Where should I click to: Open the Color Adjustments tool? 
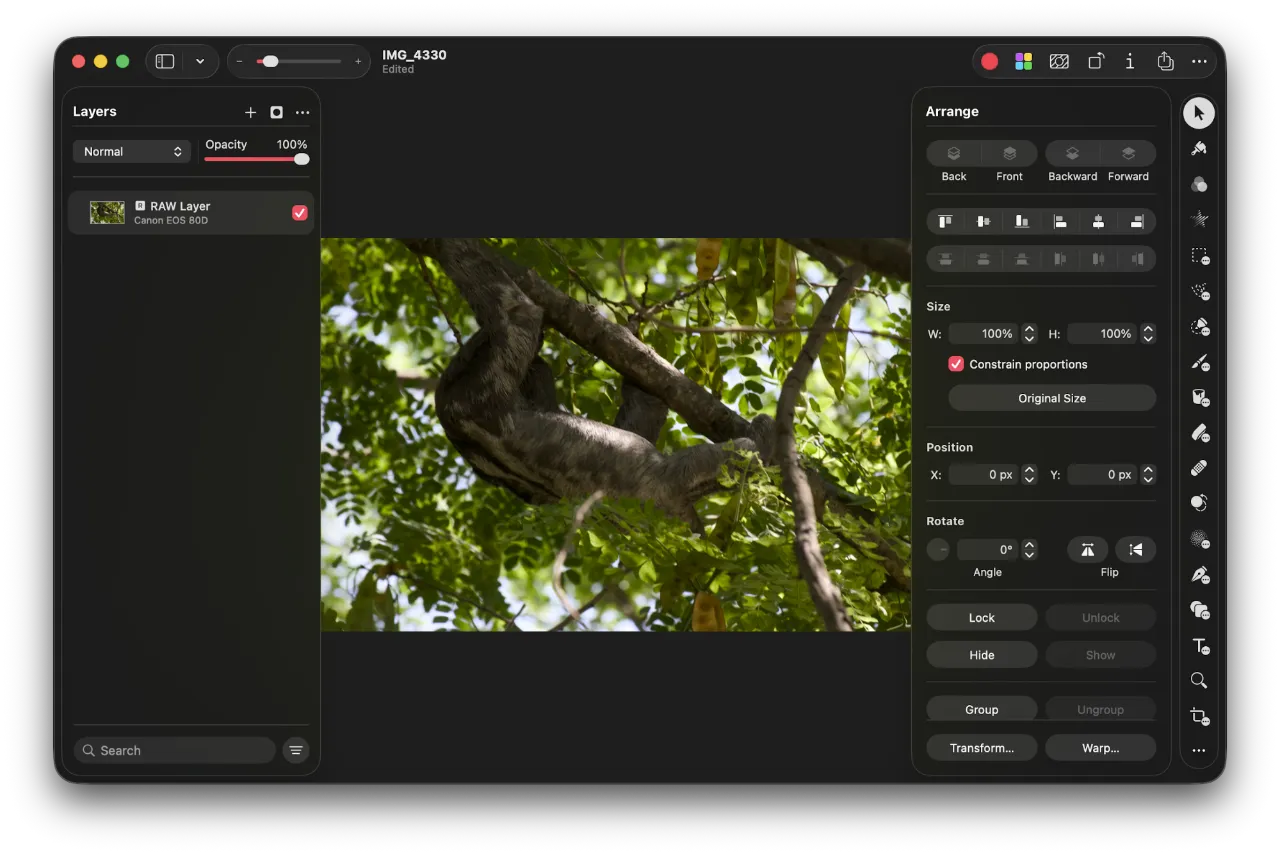[x=1199, y=184]
